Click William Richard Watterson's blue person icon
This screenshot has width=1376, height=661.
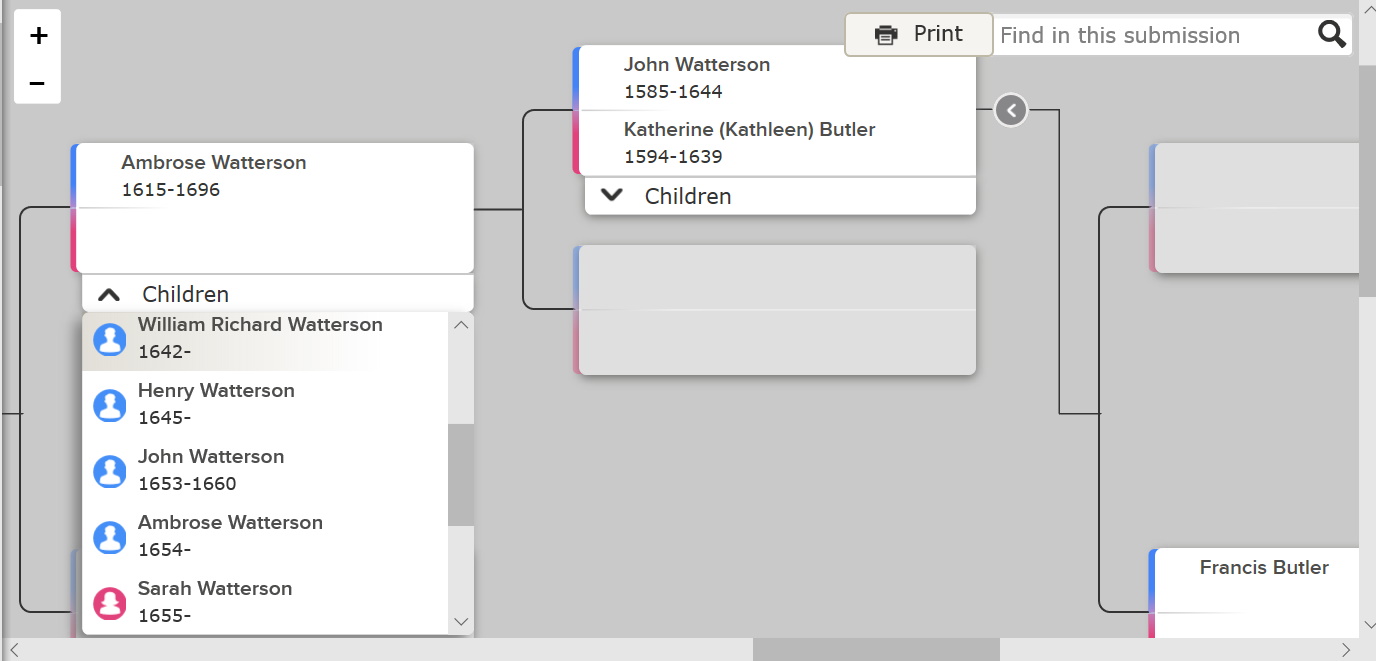(109, 339)
